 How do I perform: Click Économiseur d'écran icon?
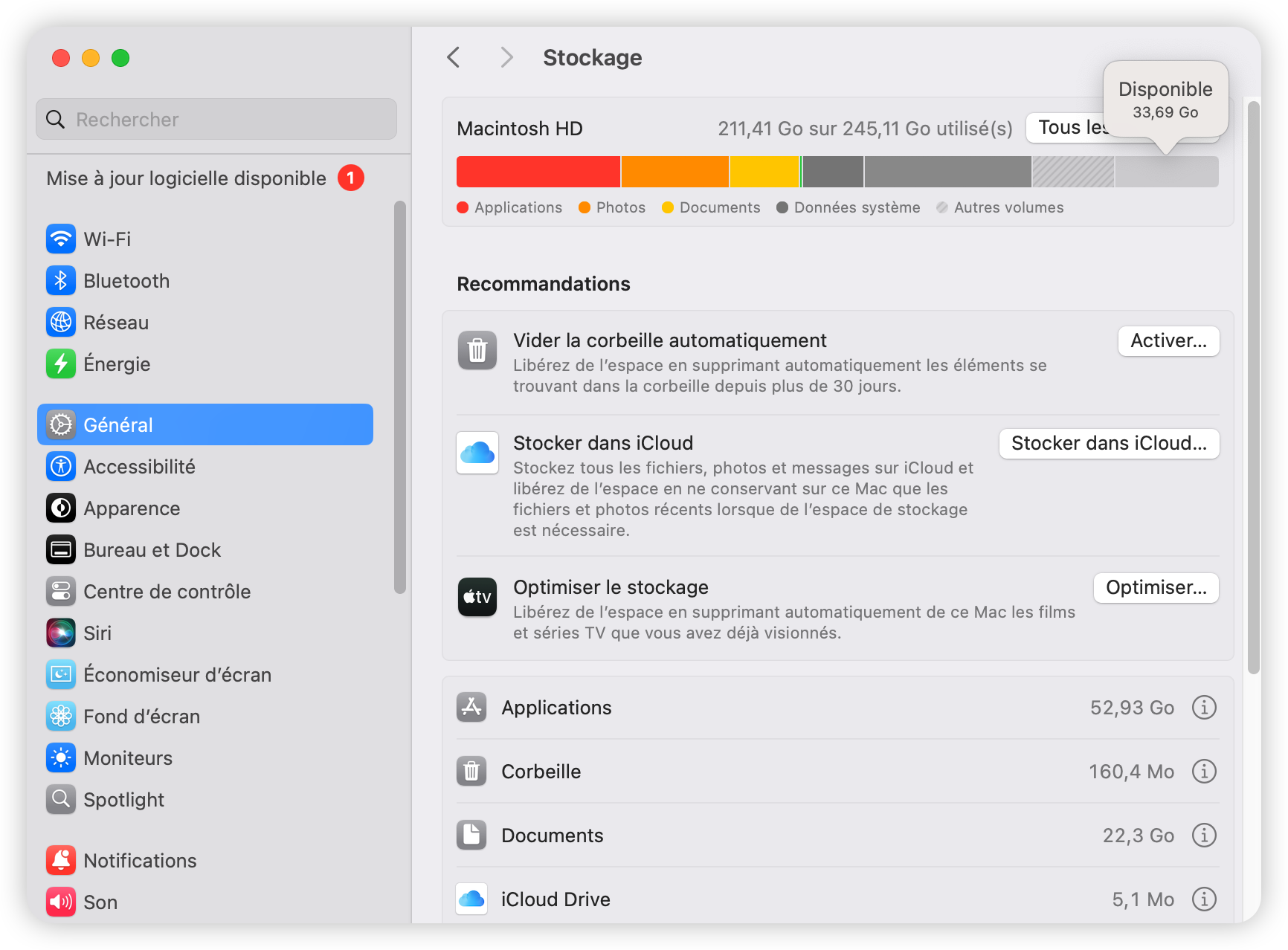tap(61, 675)
